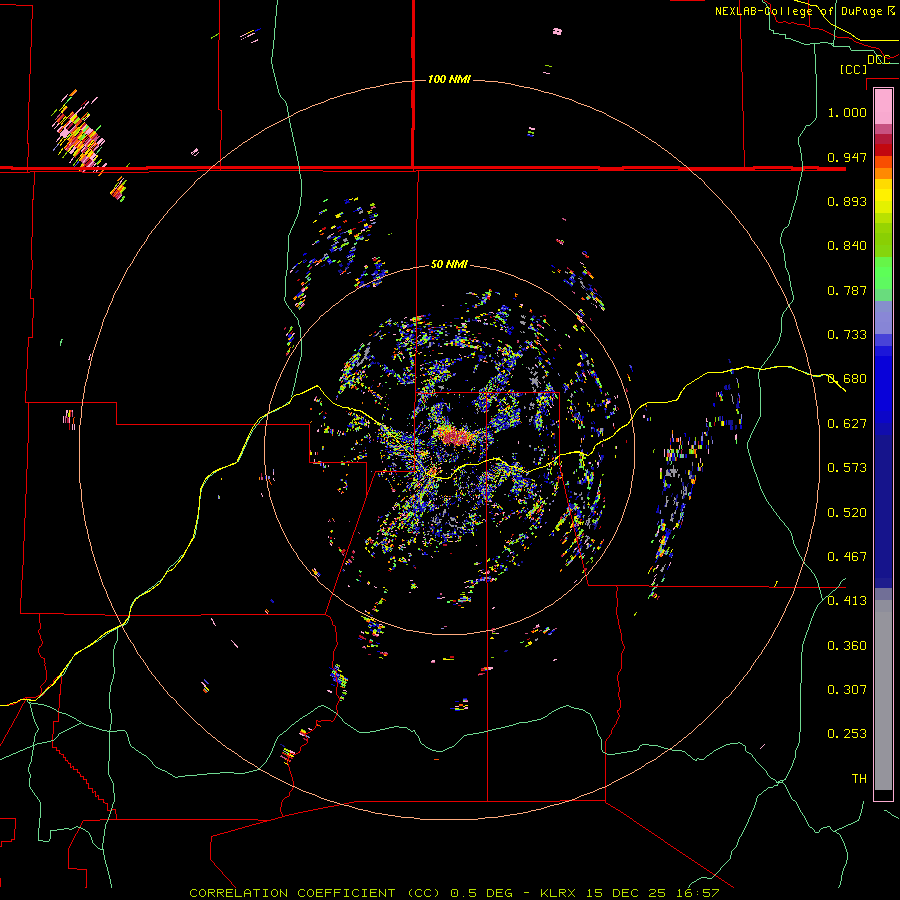Click the pink echo cluster in upper-left corner

[x=79, y=131]
